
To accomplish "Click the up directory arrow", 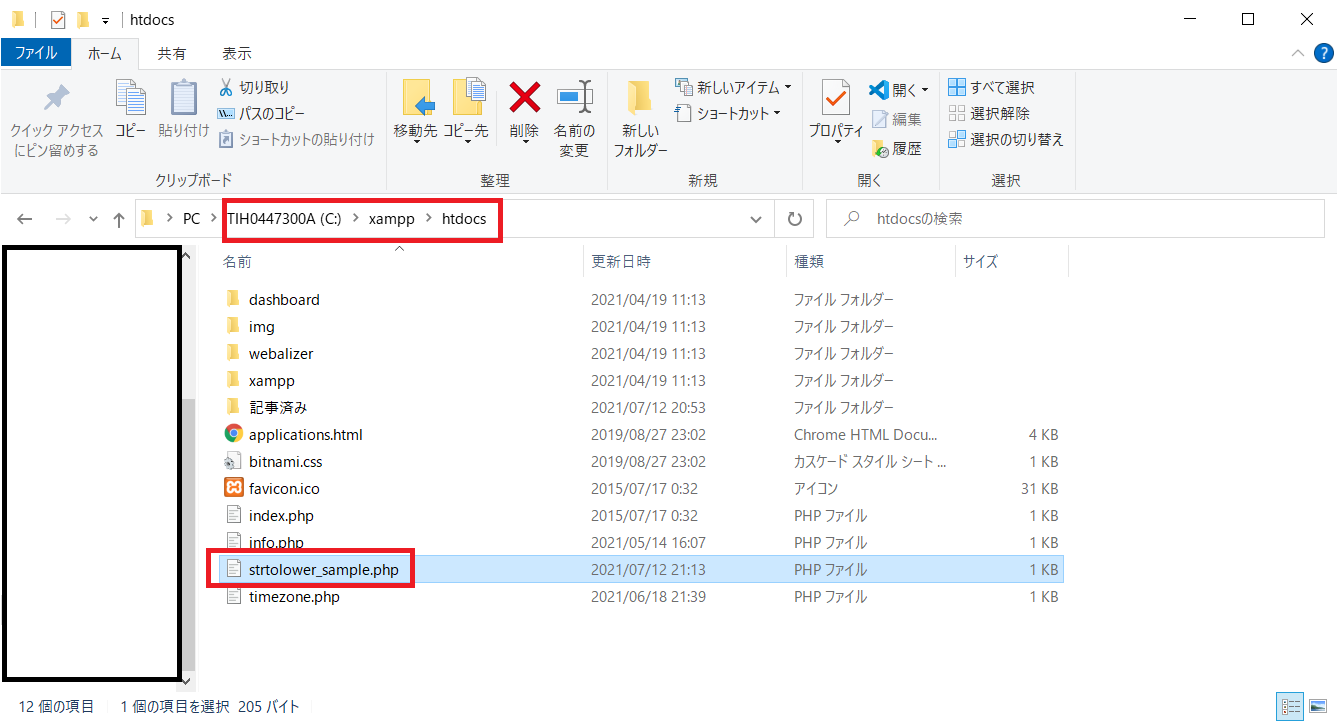I will [119, 219].
